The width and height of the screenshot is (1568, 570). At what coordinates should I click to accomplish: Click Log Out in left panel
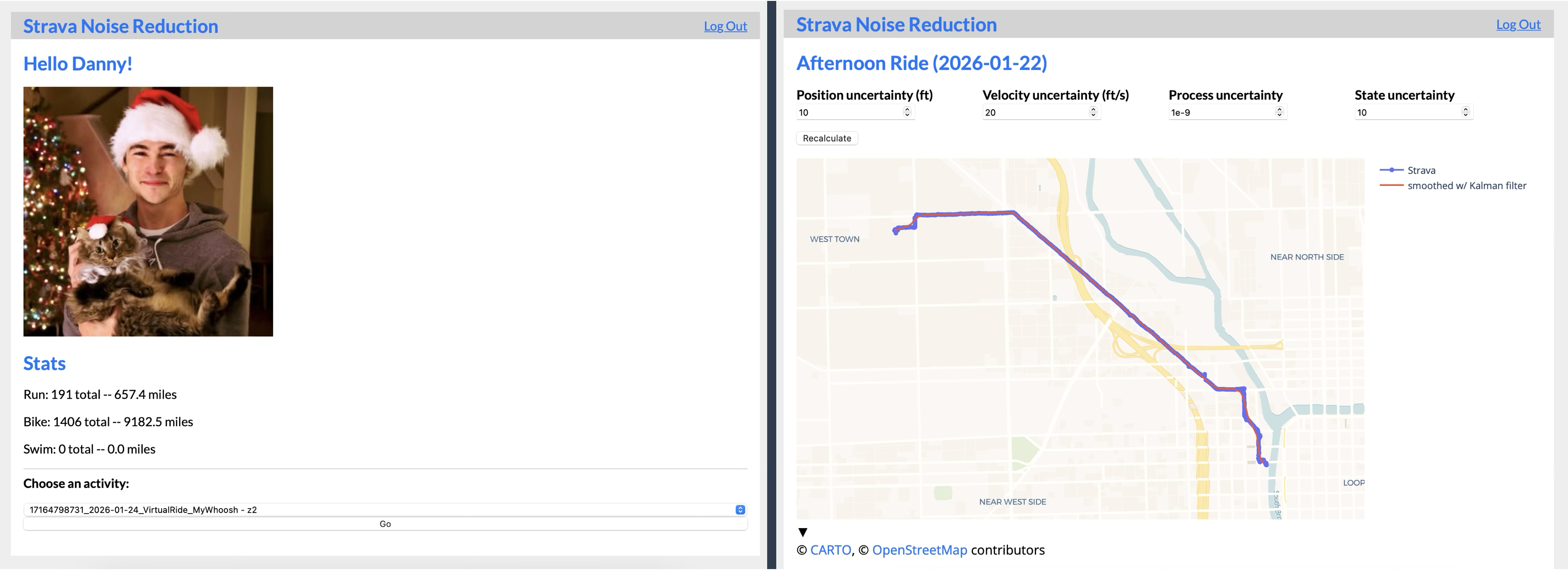[x=725, y=26]
